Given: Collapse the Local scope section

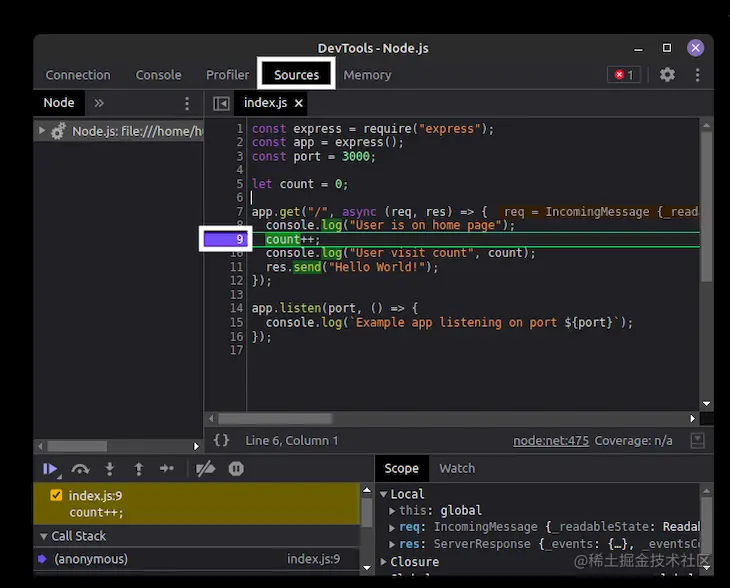Looking at the screenshot, I should (x=384, y=494).
